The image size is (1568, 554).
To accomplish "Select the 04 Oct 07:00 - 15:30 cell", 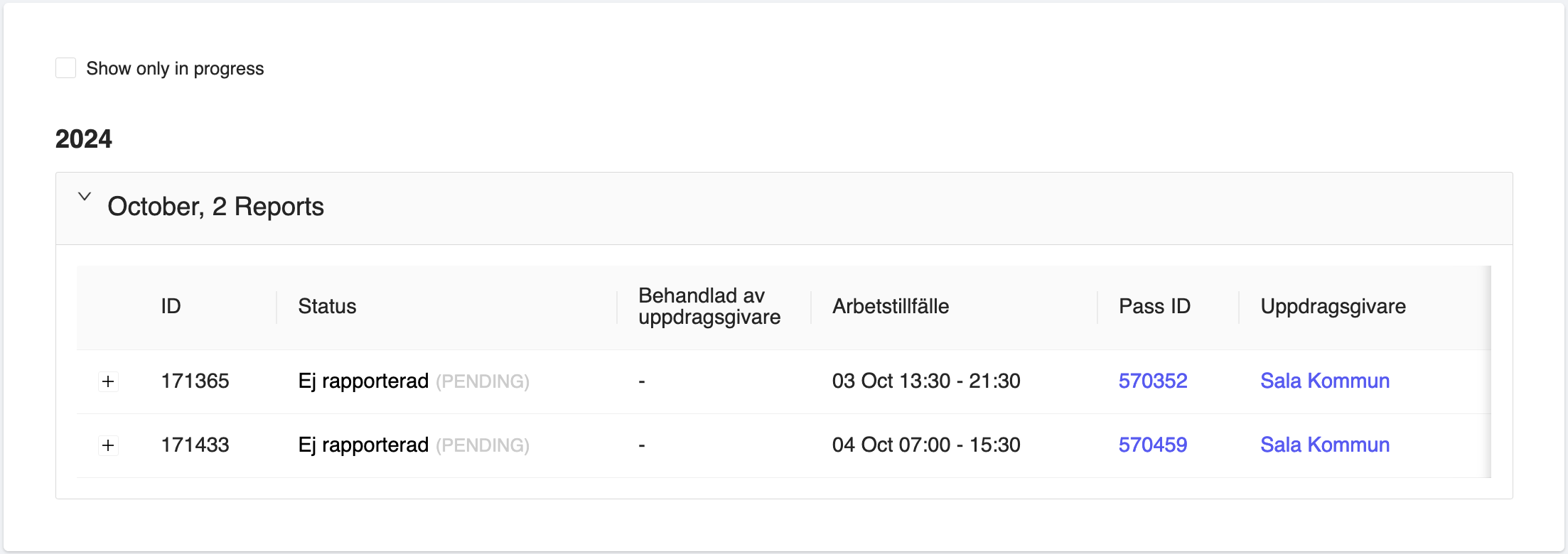I will coord(925,445).
